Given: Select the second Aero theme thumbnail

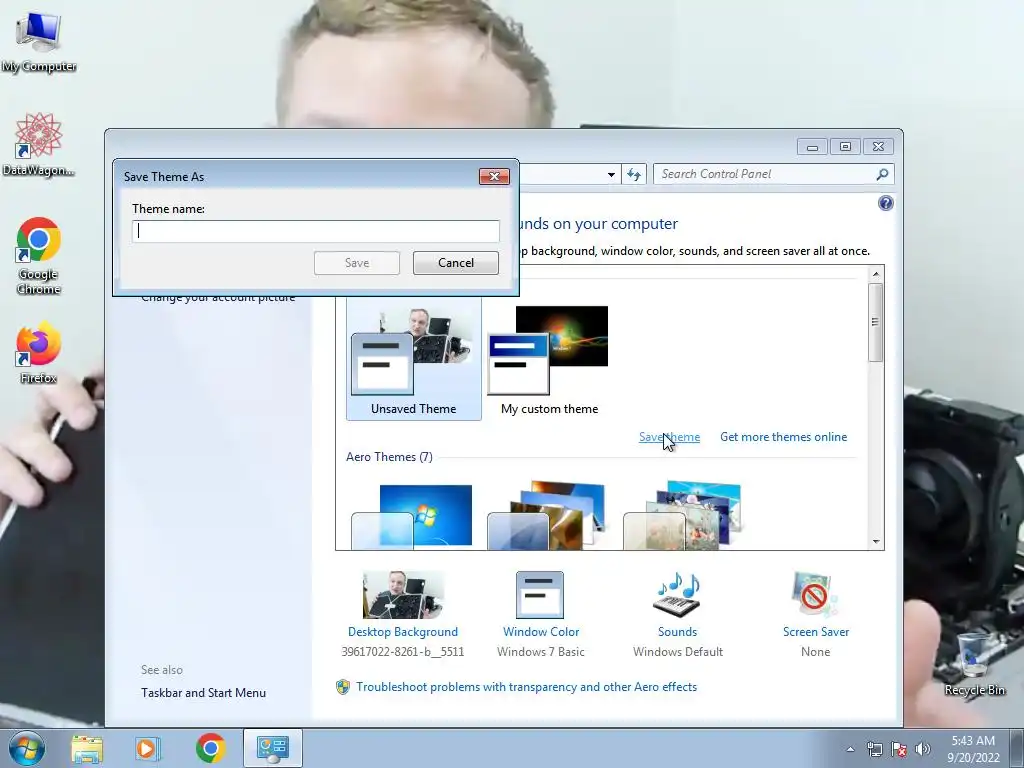Looking at the screenshot, I should click(547, 516).
